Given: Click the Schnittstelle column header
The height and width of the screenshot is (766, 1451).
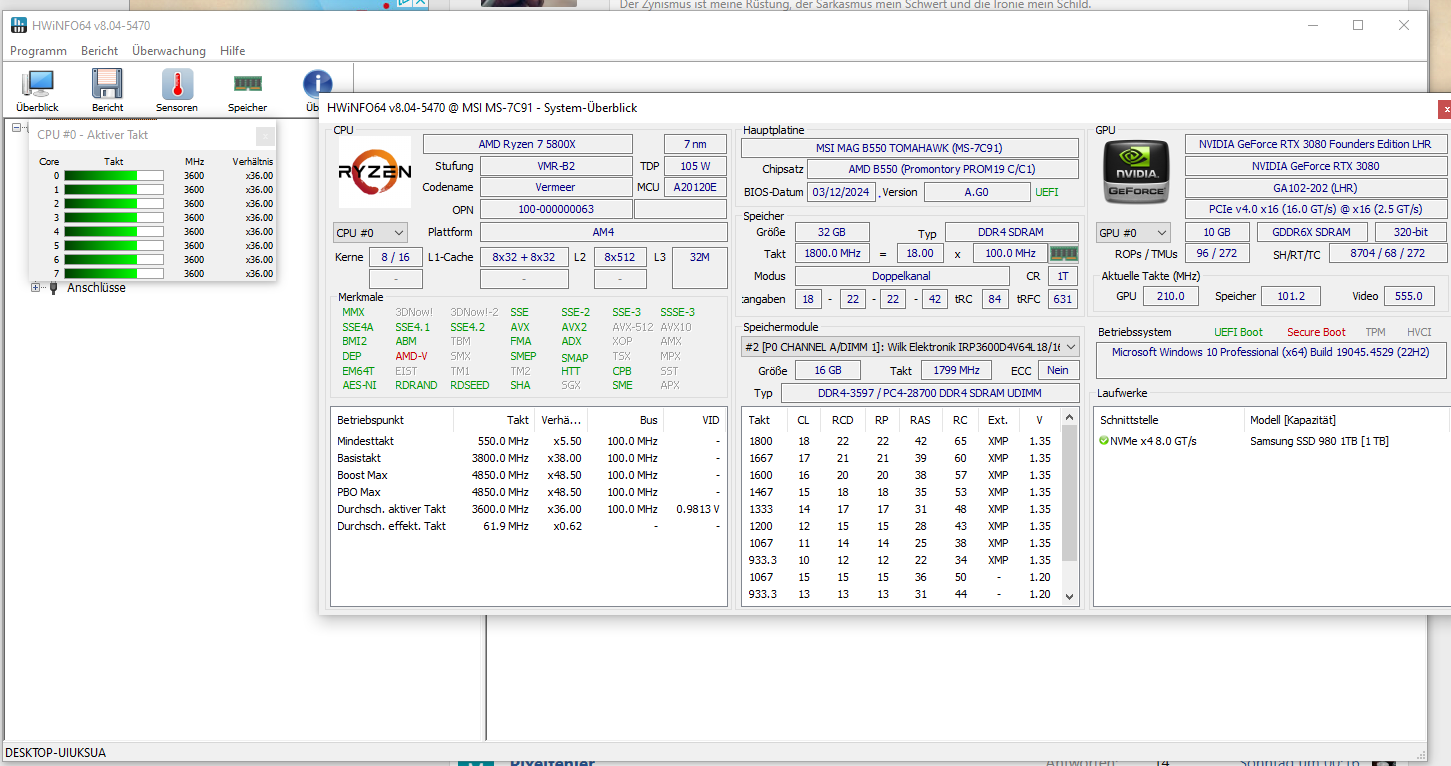Looking at the screenshot, I should [1169, 420].
